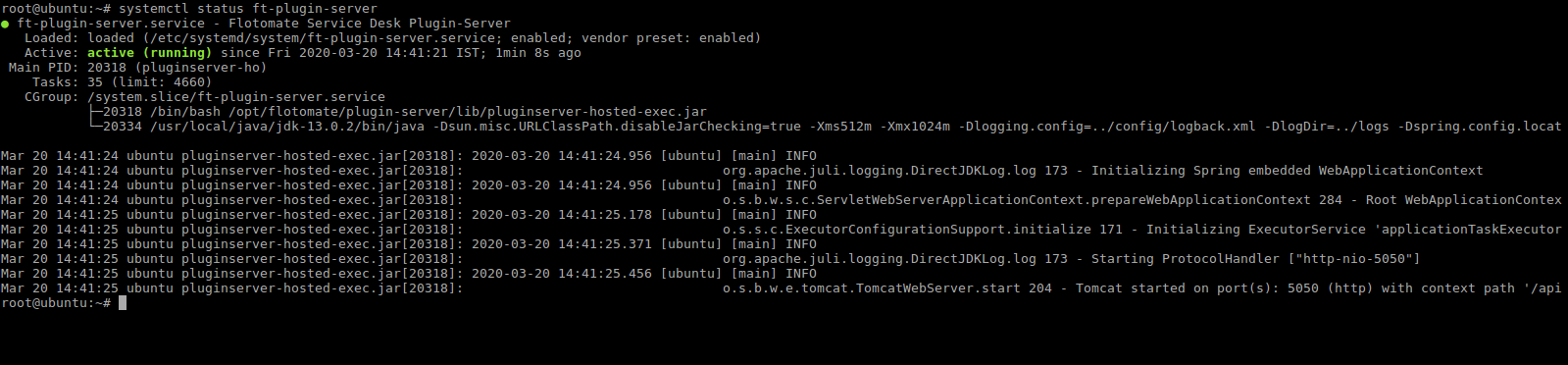Click the 'active (running)' status text
This screenshot has height=365, width=1568.
coord(150,53)
